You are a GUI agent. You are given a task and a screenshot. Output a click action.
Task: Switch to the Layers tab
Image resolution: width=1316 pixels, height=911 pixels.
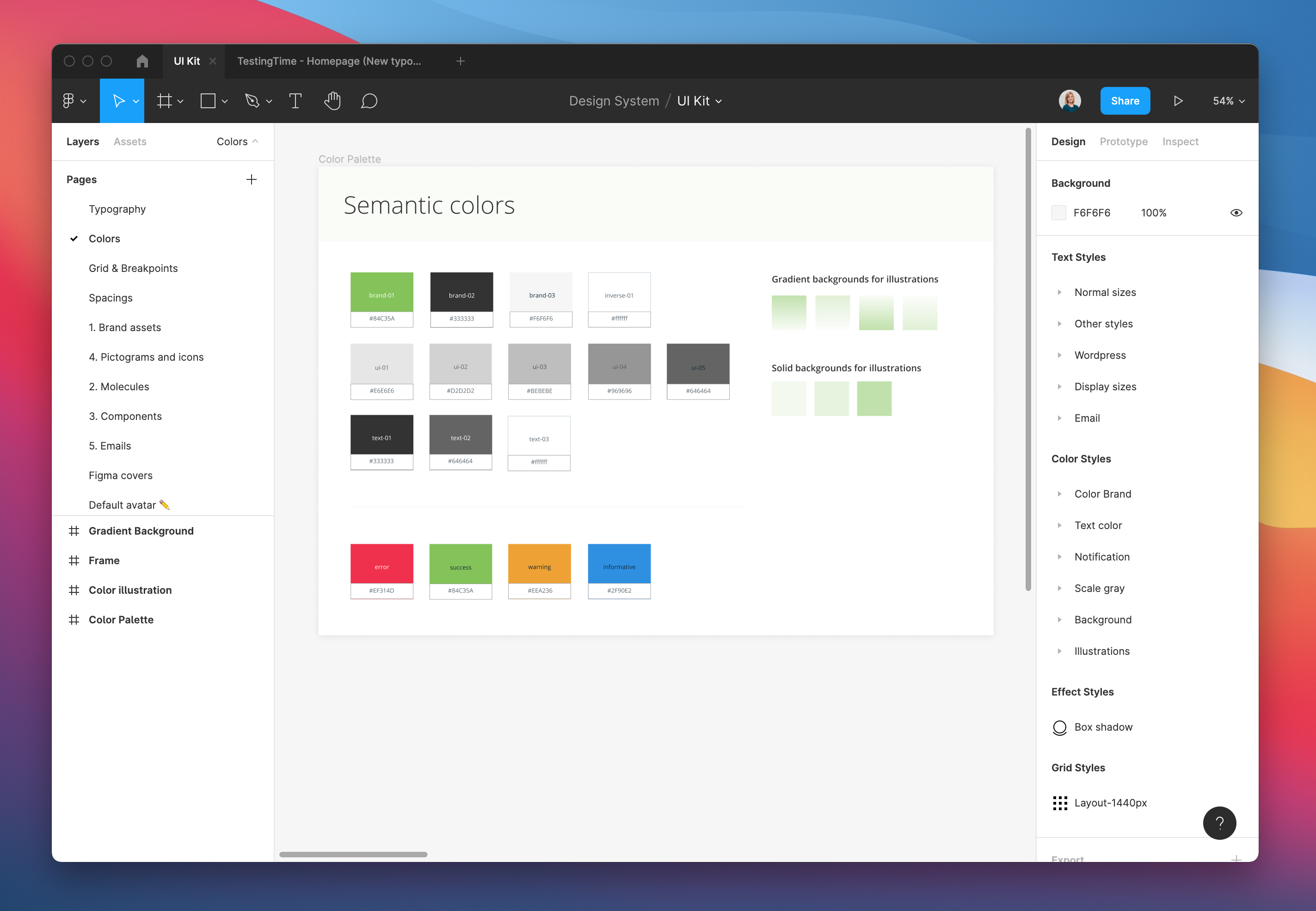point(83,142)
